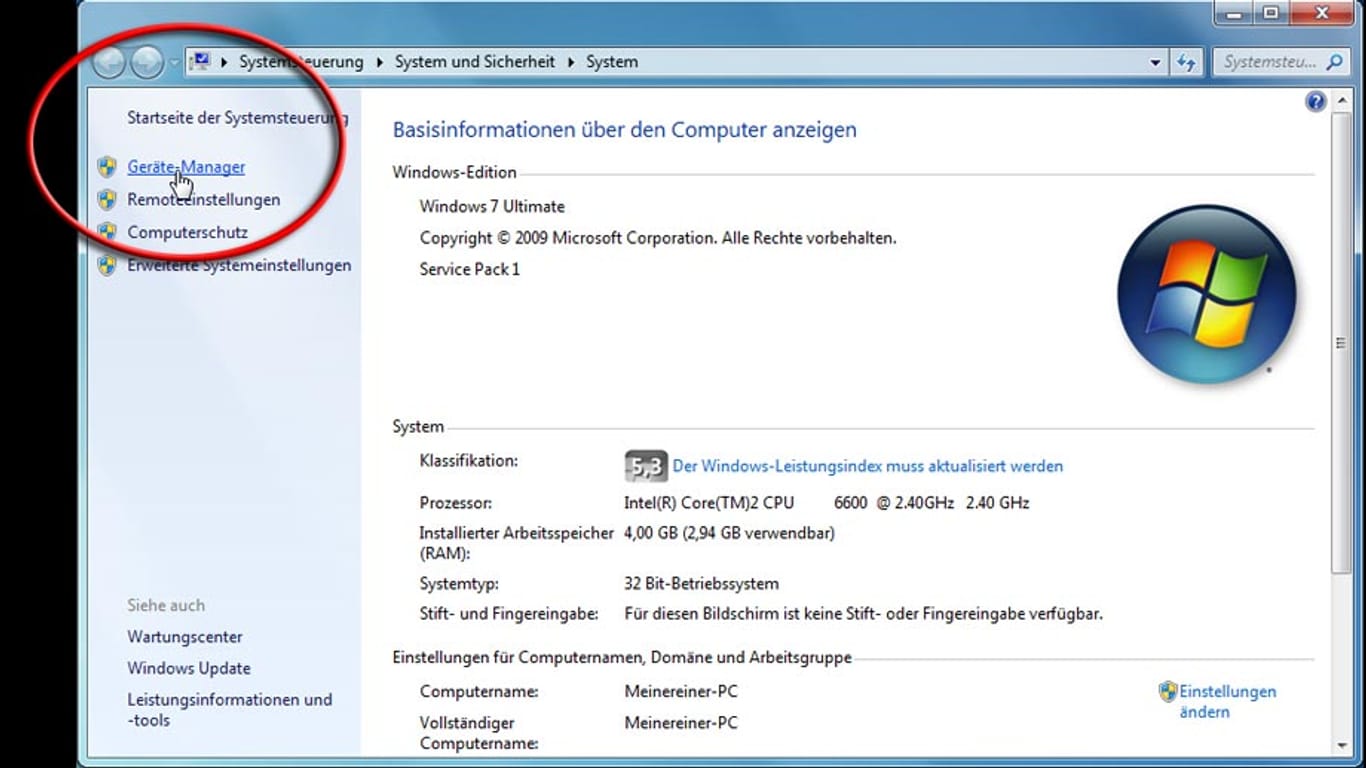Open Windows-Leistungsindex muss aktualisiert werden link
Image resolution: width=1366 pixels, height=768 pixels.
(868, 466)
